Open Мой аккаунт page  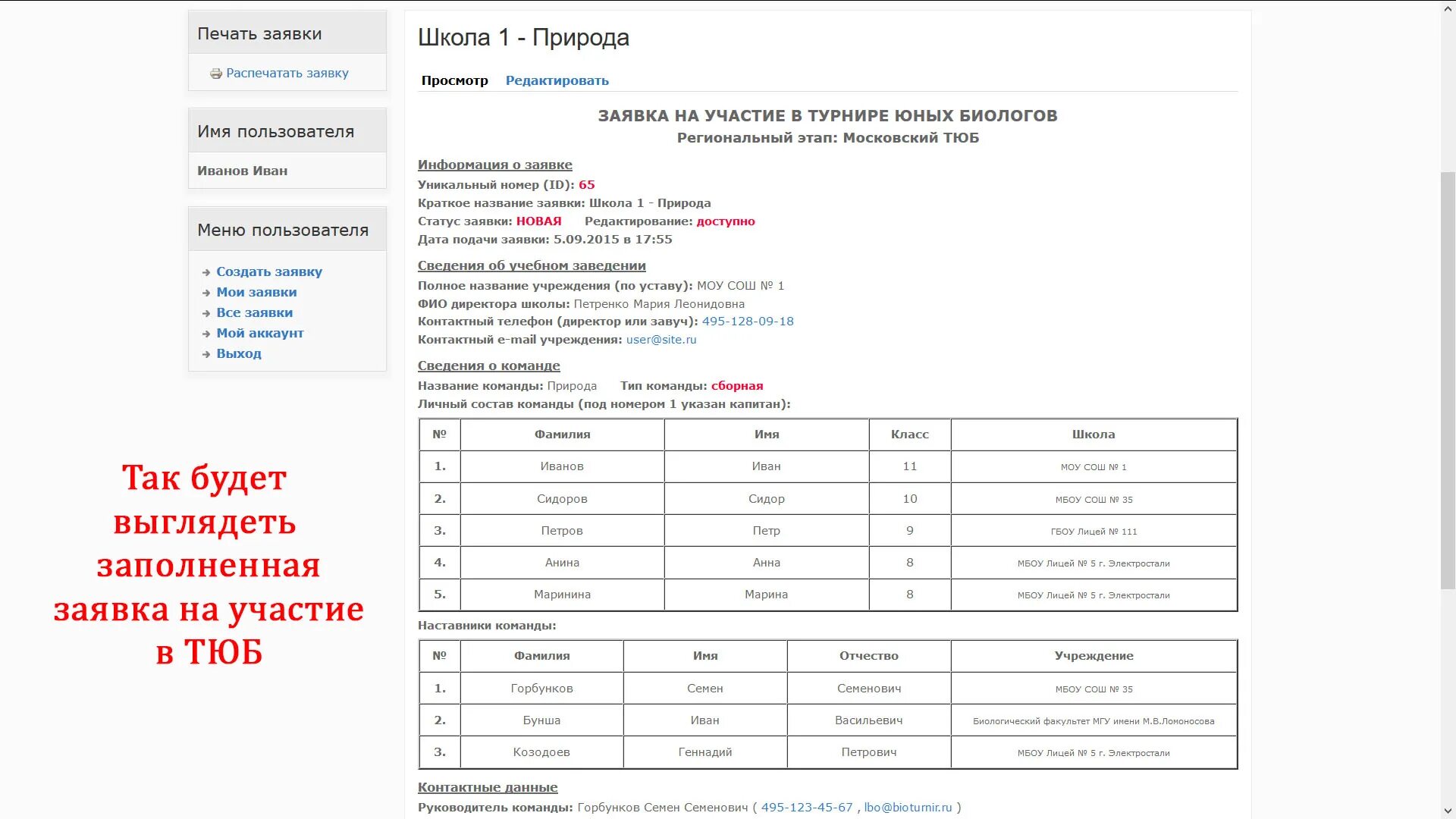pos(259,333)
